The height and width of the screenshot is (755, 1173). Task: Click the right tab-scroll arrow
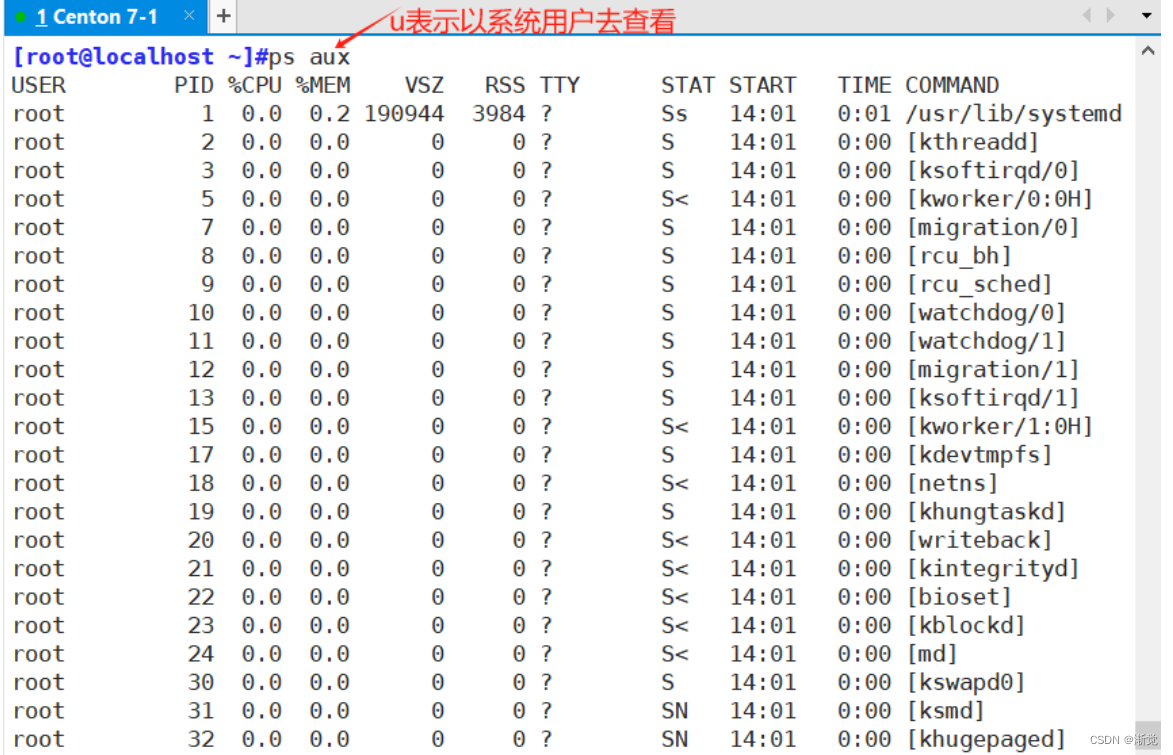[x=1109, y=15]
